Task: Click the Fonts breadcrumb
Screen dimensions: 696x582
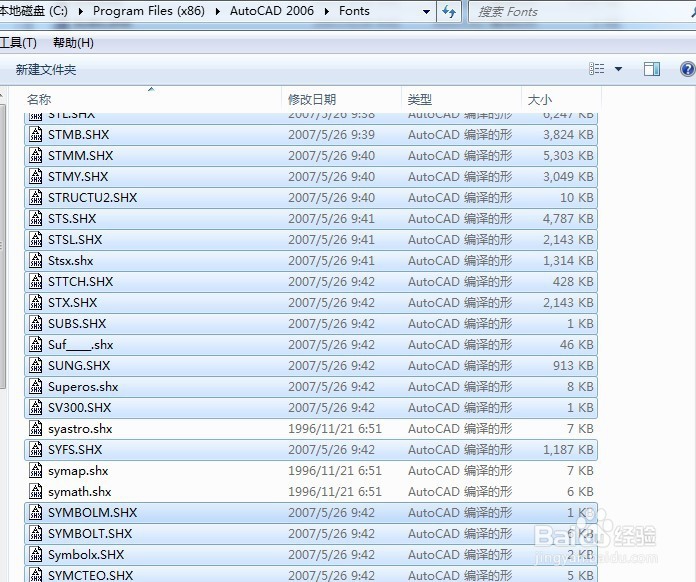Action: point(354,11)
